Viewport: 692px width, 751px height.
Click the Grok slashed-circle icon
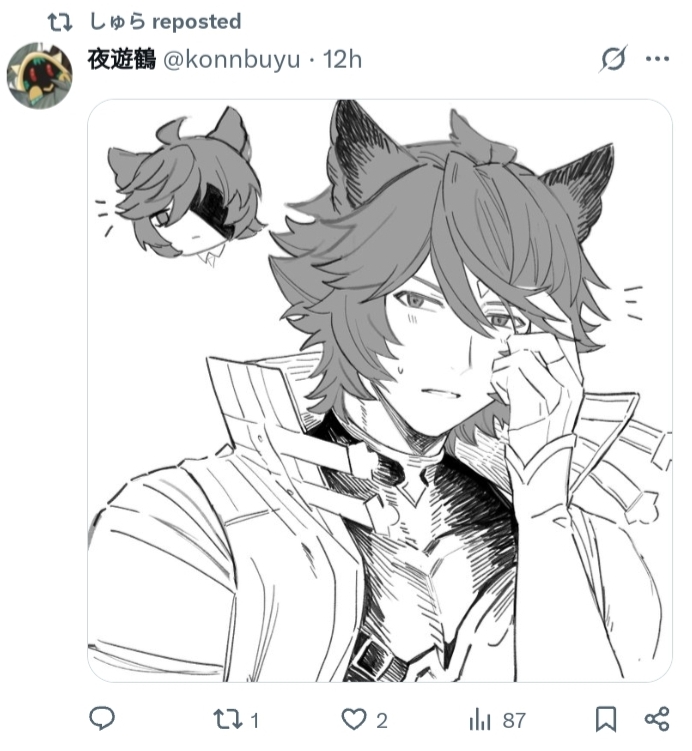[613, 59]
